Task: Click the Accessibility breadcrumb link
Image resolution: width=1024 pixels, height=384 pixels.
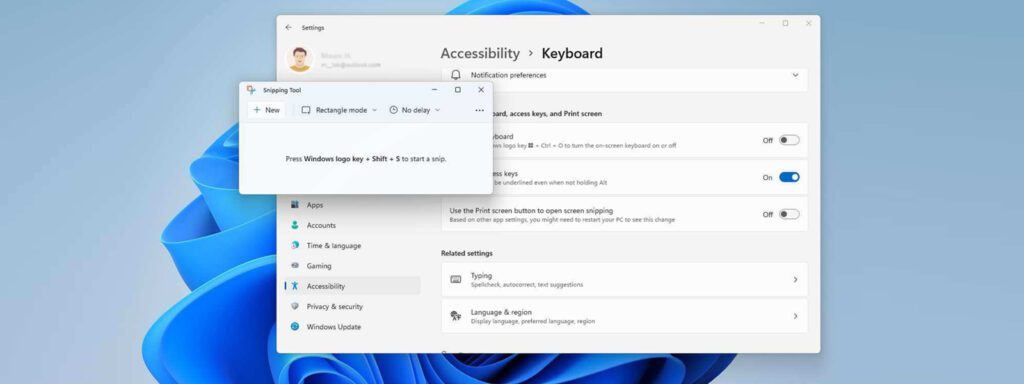Action: [480, 54]
